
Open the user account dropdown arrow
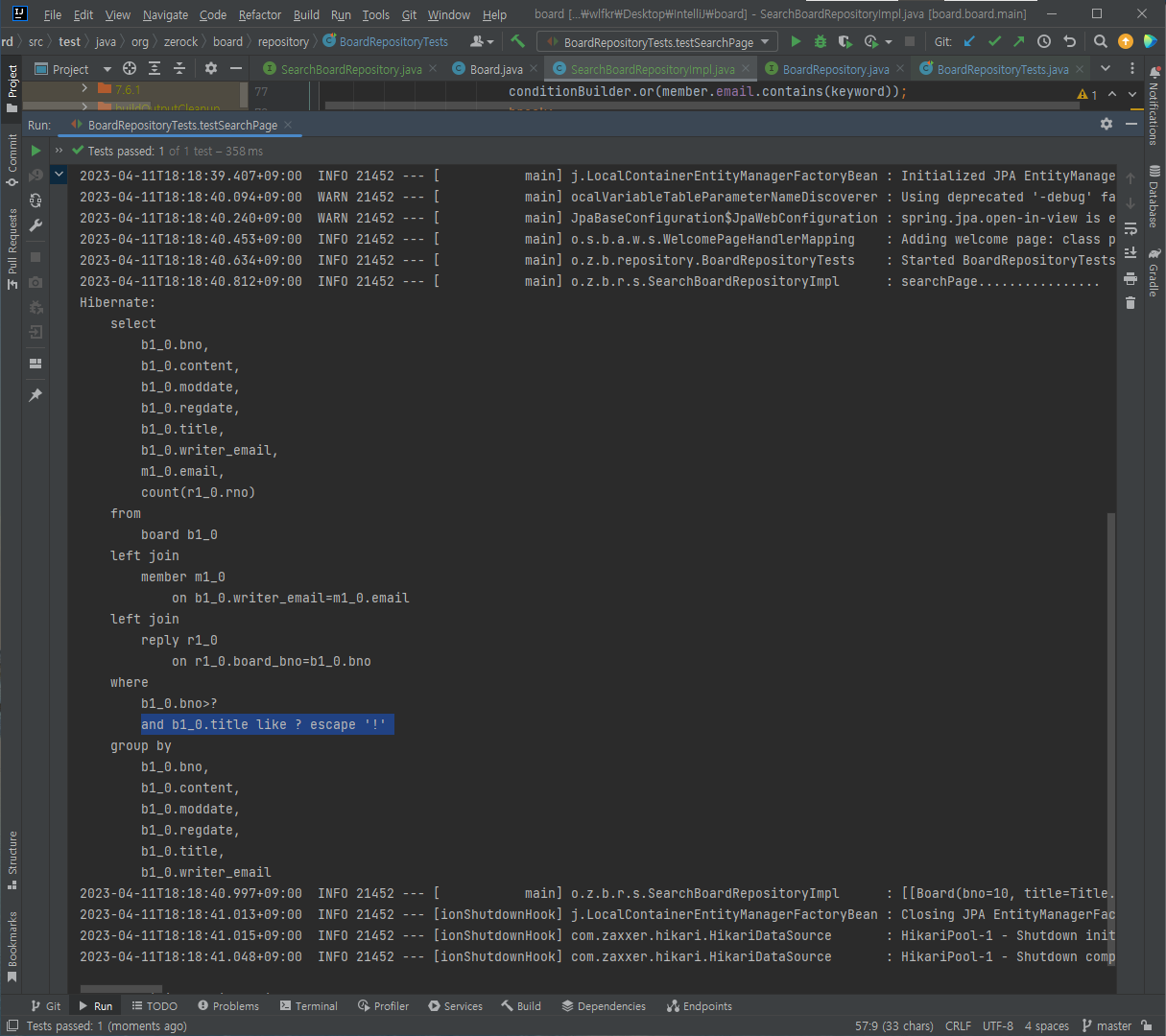490,42
